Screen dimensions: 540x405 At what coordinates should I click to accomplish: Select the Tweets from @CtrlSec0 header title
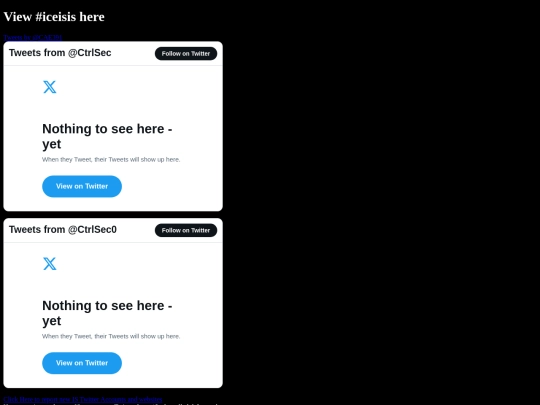coord(63,229)
